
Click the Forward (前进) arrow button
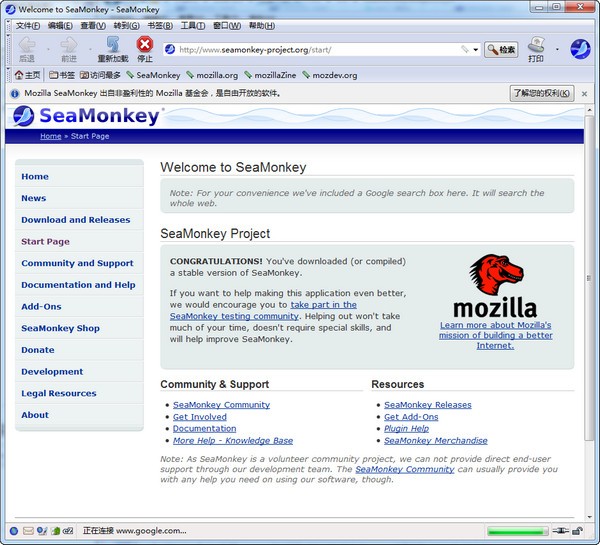tap(69, 49)
